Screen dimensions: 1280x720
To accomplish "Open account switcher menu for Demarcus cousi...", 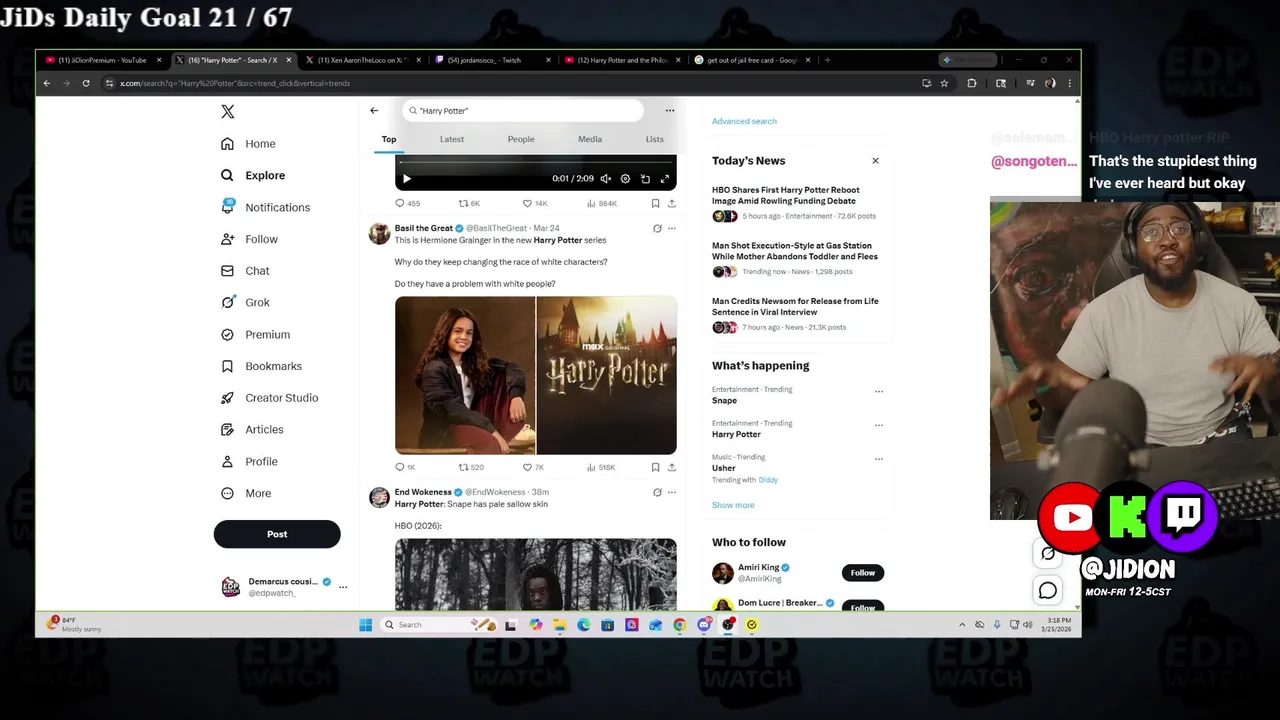I will 343,587.
